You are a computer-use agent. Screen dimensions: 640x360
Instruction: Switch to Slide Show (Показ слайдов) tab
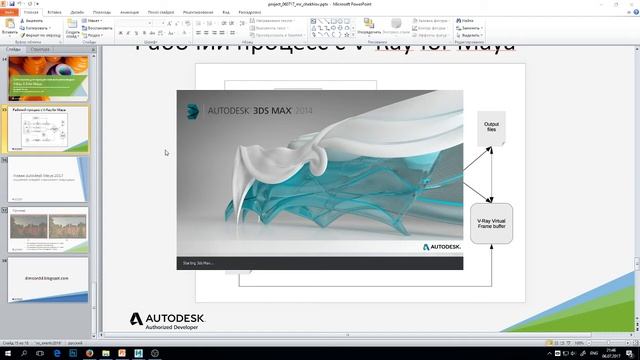click(x=161, y=12)
